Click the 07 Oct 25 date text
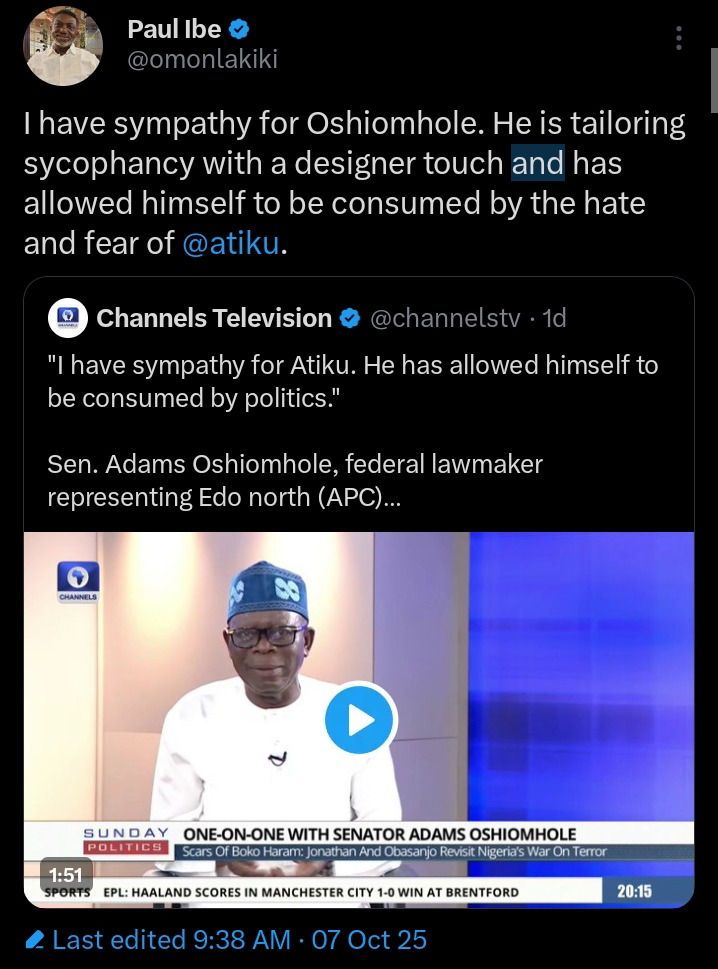This screenshot has height=969, width=718. tap(369, 941)
